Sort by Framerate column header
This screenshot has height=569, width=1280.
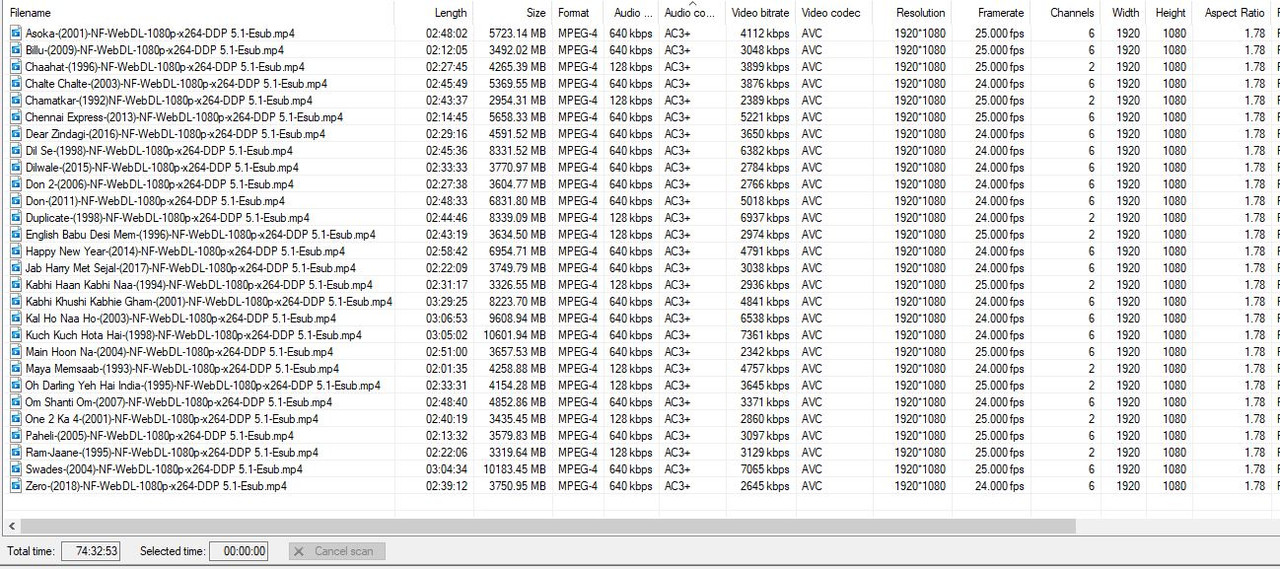click(x=991, y=13)
